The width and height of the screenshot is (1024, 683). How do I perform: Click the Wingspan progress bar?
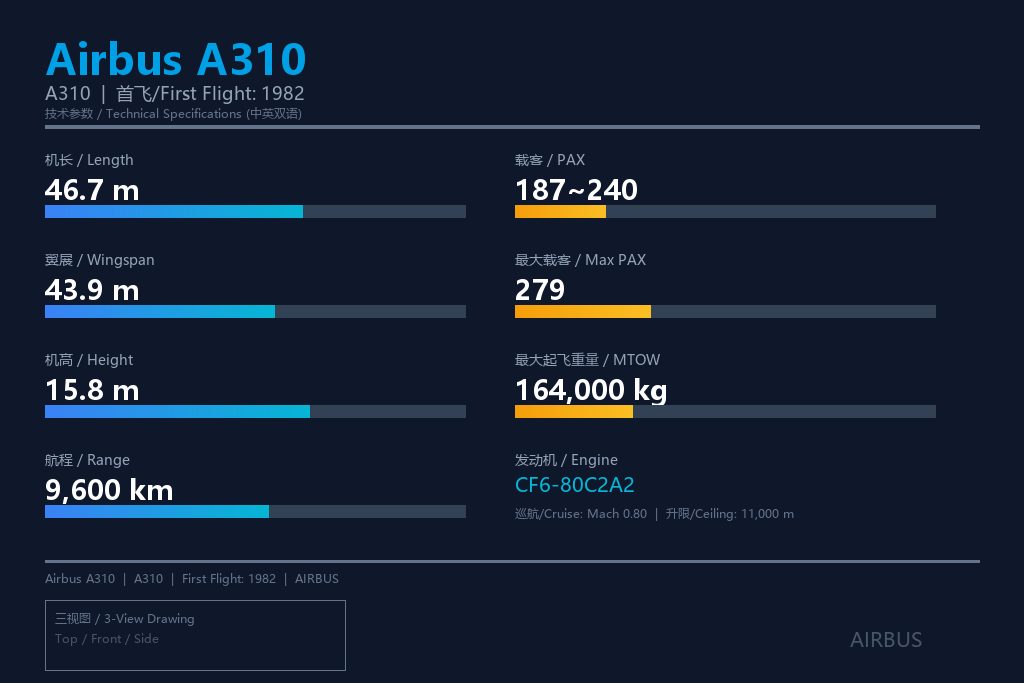click(255, 311)
